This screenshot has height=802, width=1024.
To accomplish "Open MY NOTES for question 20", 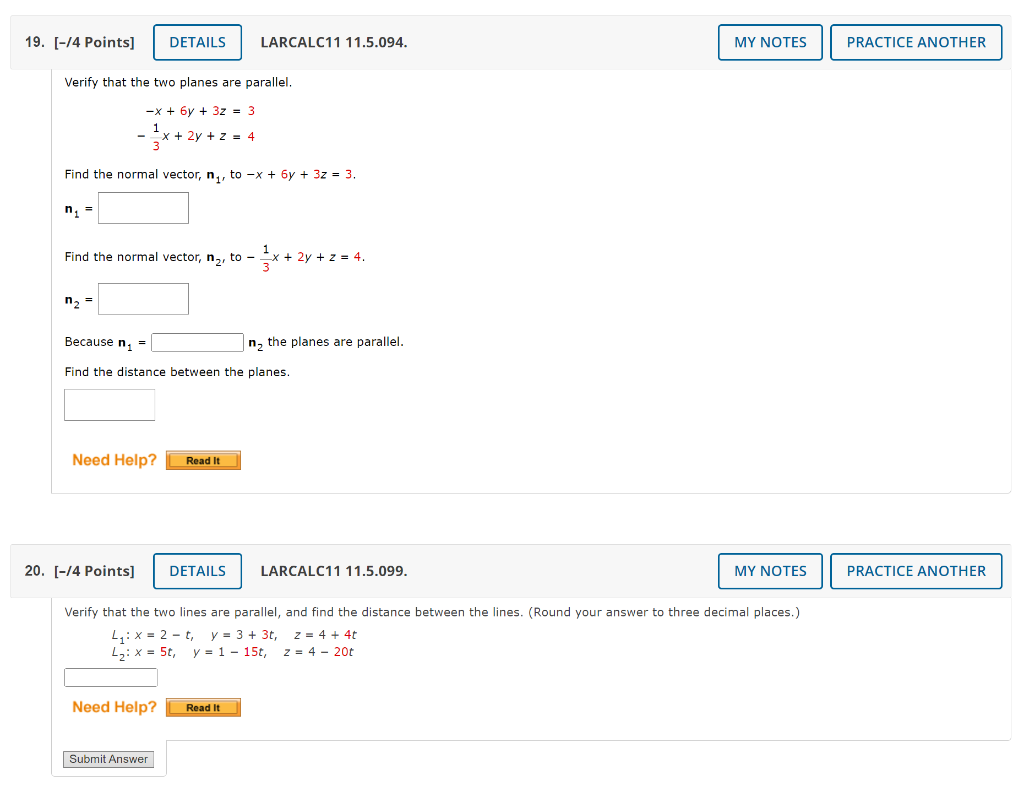I will pyautogui.click(x=770, y=571).
